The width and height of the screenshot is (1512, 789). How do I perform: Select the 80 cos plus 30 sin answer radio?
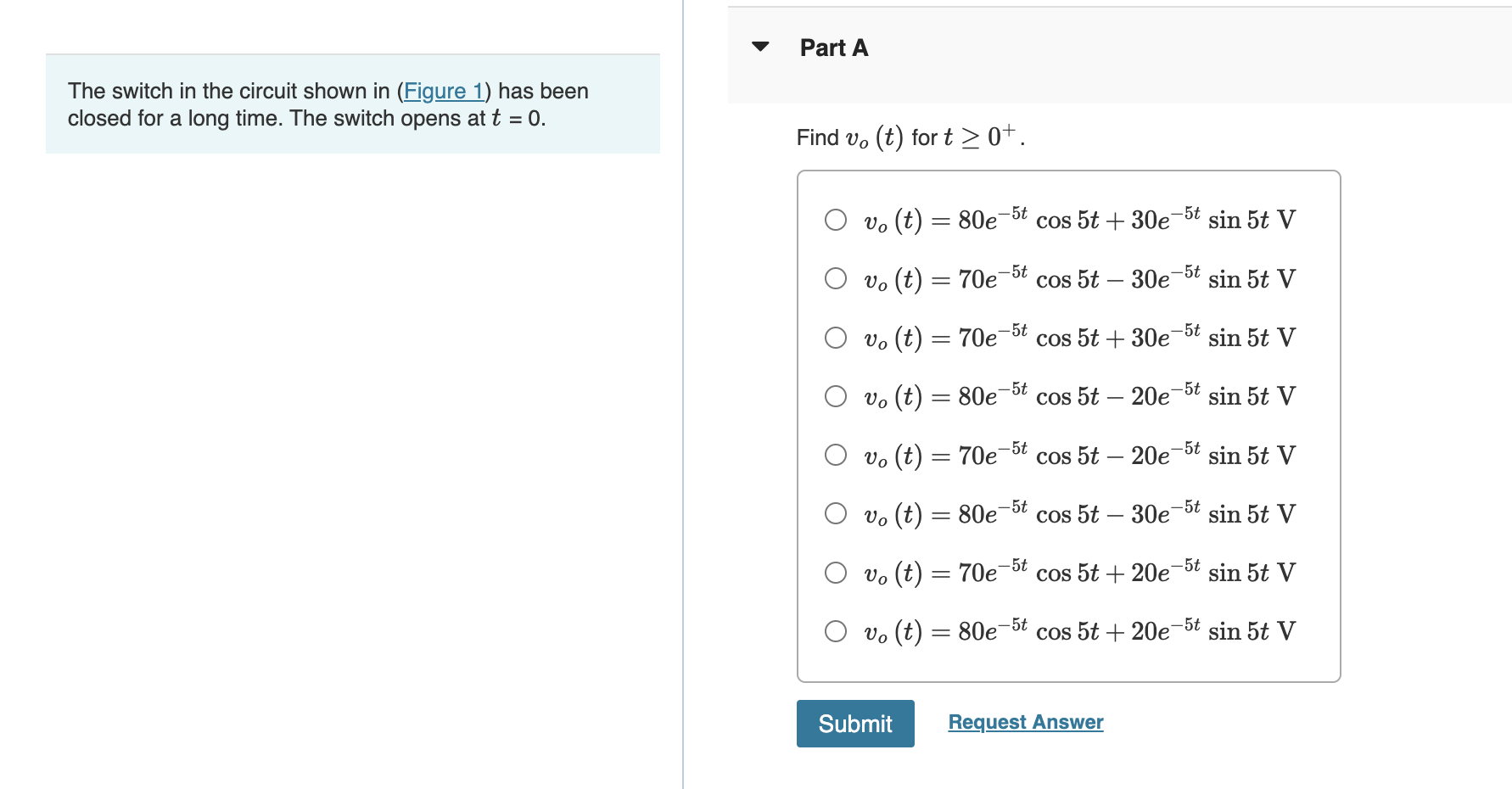pos(836,221)
